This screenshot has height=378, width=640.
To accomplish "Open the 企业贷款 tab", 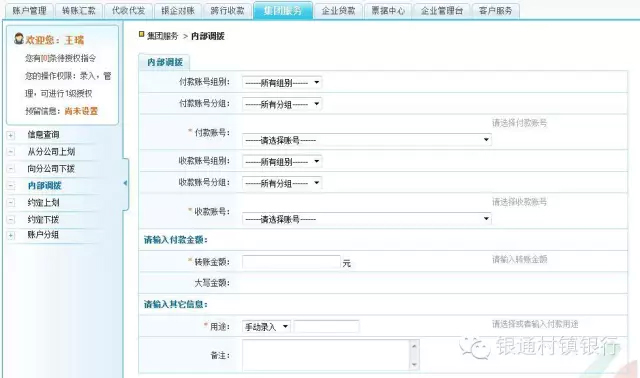I will pos(338,11).
